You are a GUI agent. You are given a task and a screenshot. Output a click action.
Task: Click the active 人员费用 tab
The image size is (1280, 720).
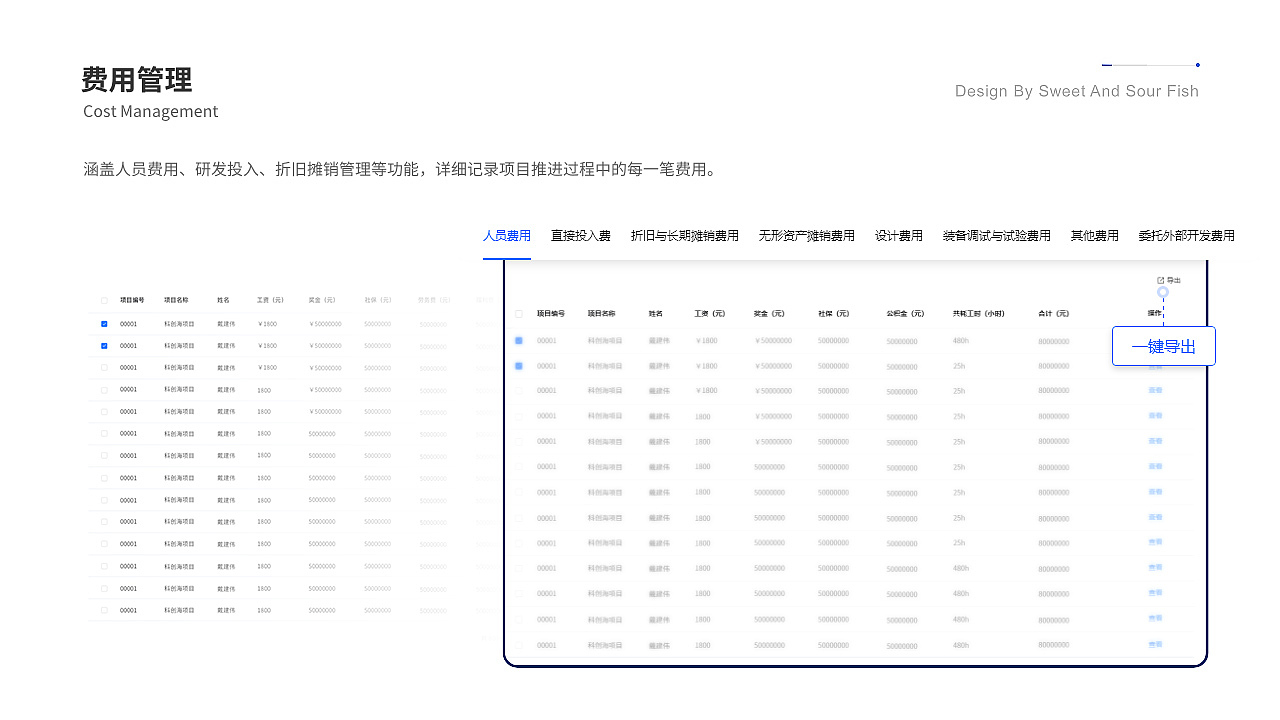click(x=507, y=236)
